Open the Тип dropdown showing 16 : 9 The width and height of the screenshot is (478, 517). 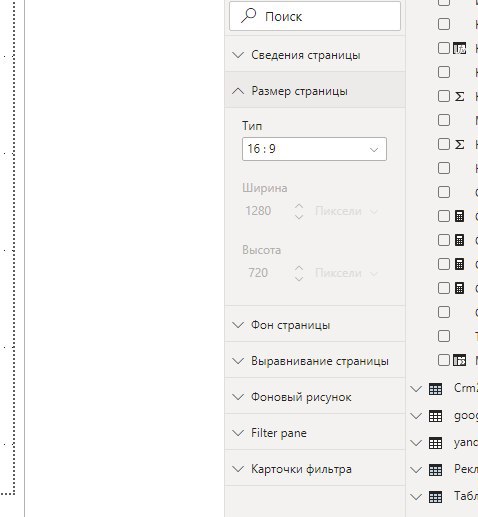pyautogui.click(x=314, y=149)
